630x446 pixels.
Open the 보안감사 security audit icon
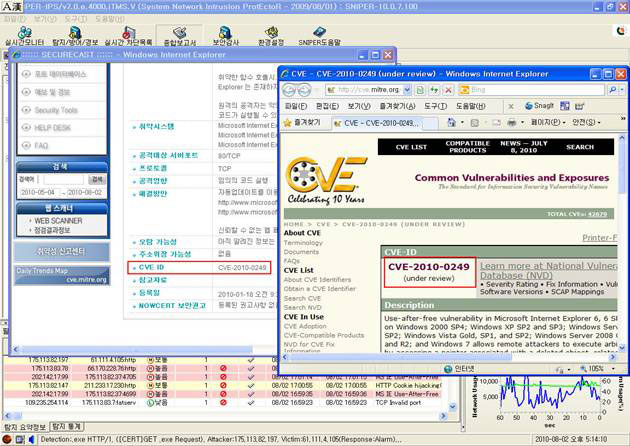[226, 36]
